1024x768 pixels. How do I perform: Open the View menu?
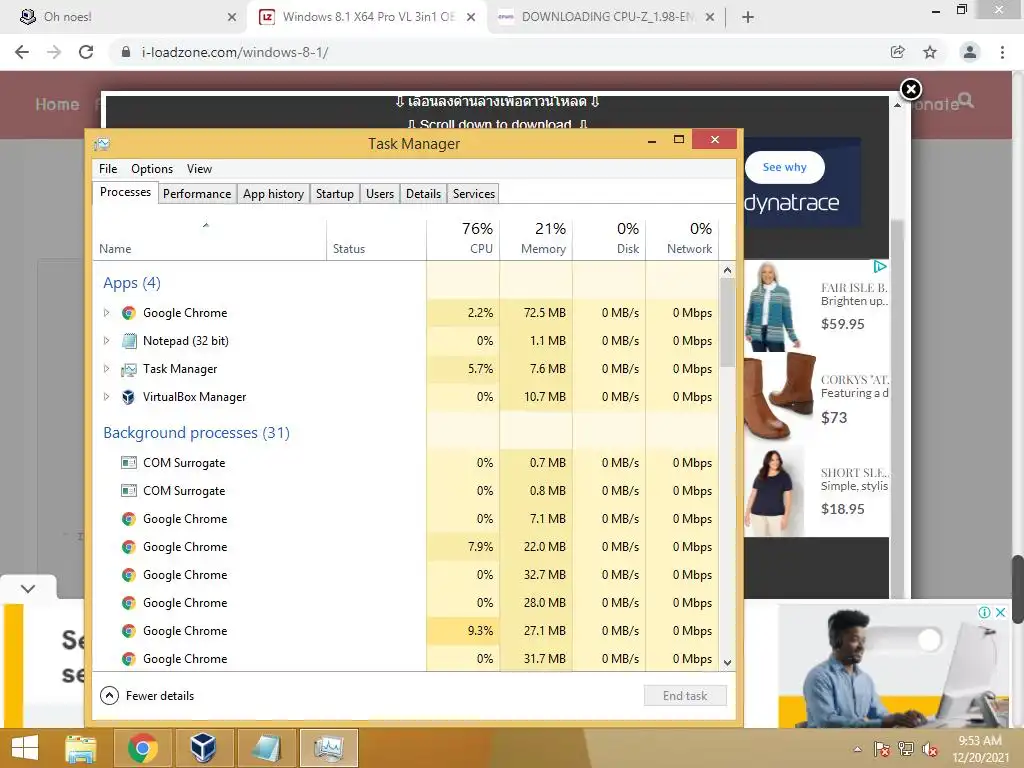pos(199,168)
